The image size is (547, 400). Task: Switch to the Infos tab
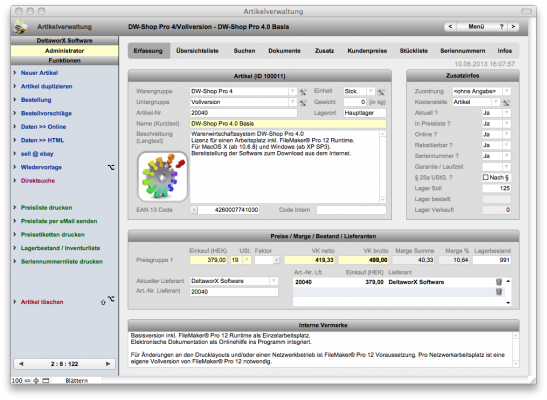(x=504, y=51)
